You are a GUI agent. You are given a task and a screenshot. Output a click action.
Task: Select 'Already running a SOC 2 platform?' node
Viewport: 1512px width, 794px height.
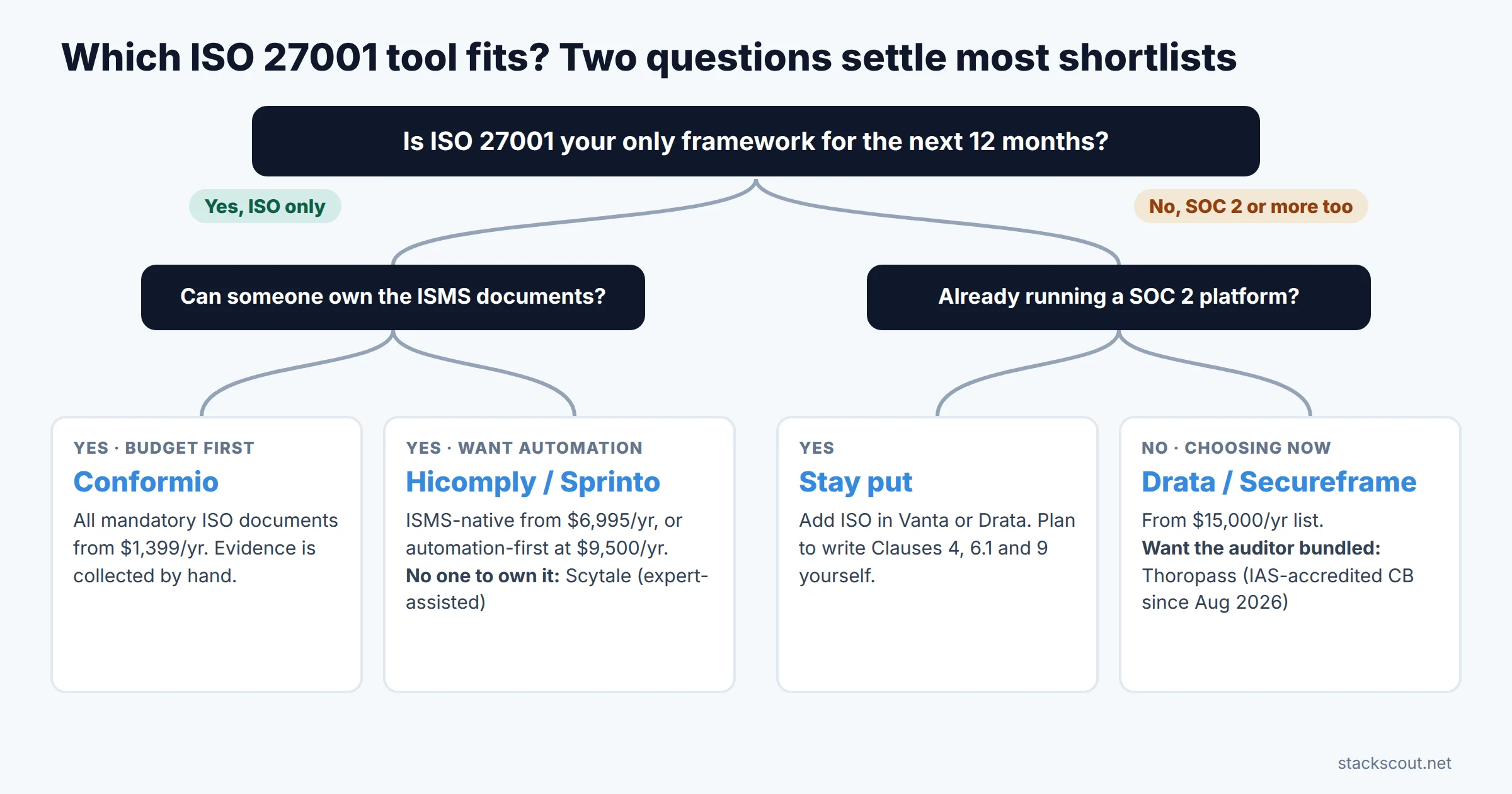[1118, 297]
